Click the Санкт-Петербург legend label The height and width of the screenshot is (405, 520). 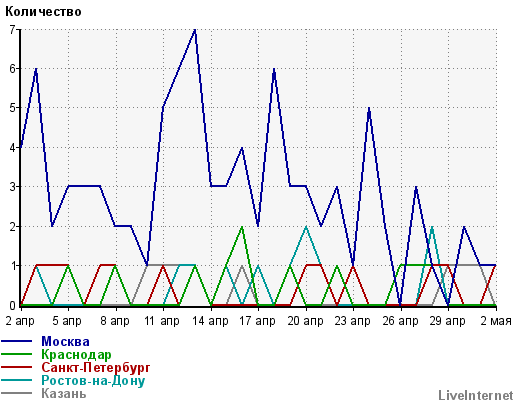coord(96,368)
